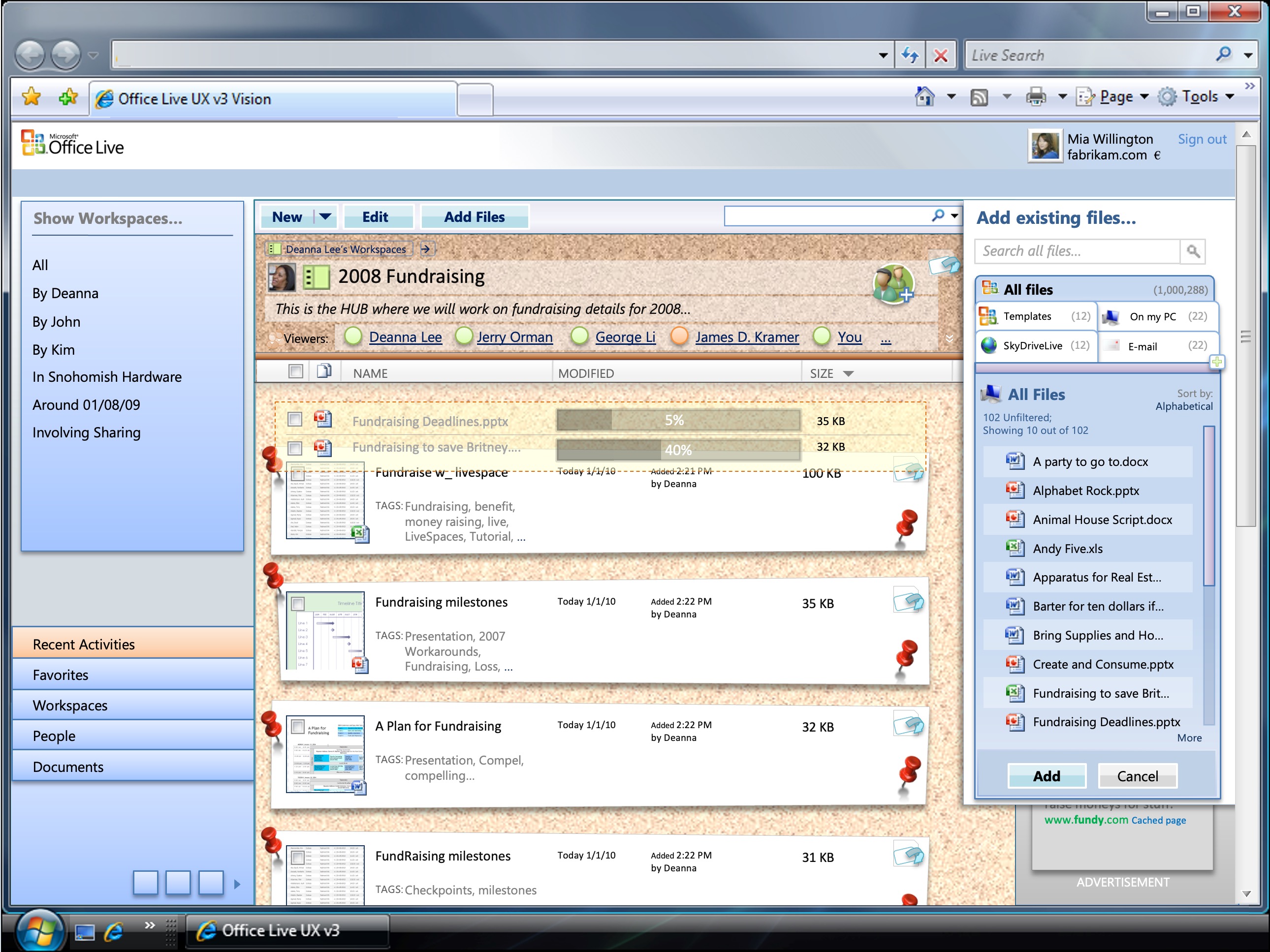Check the Fundraise w_ livespace thumbnail checkbox
This screenshot has height=952, width=1270.
click(298, 474)
